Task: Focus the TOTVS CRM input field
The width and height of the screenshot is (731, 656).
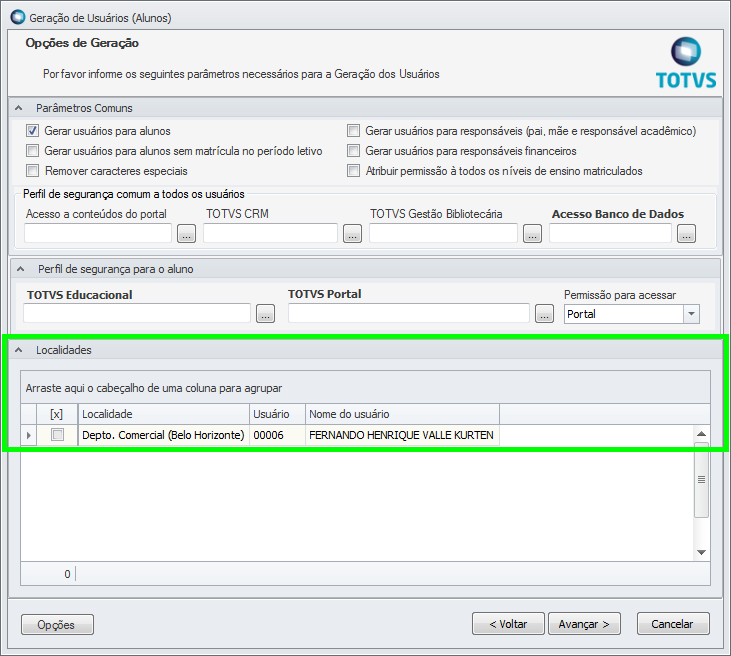Action: pos(270,233)
